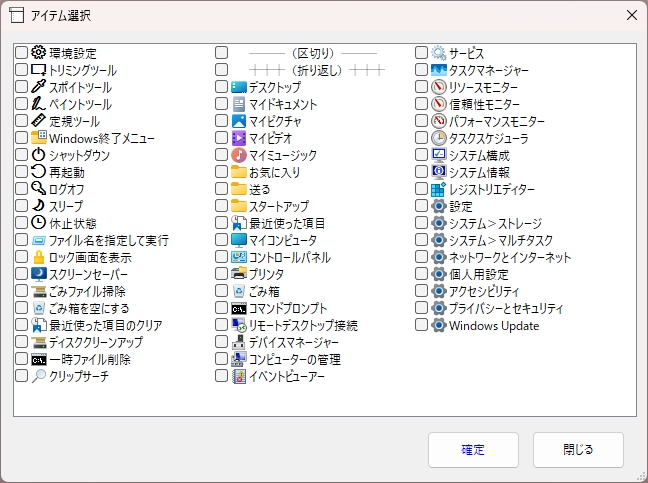
Task: Select the トリミングツール crop icon
Action: click(38, 70)
